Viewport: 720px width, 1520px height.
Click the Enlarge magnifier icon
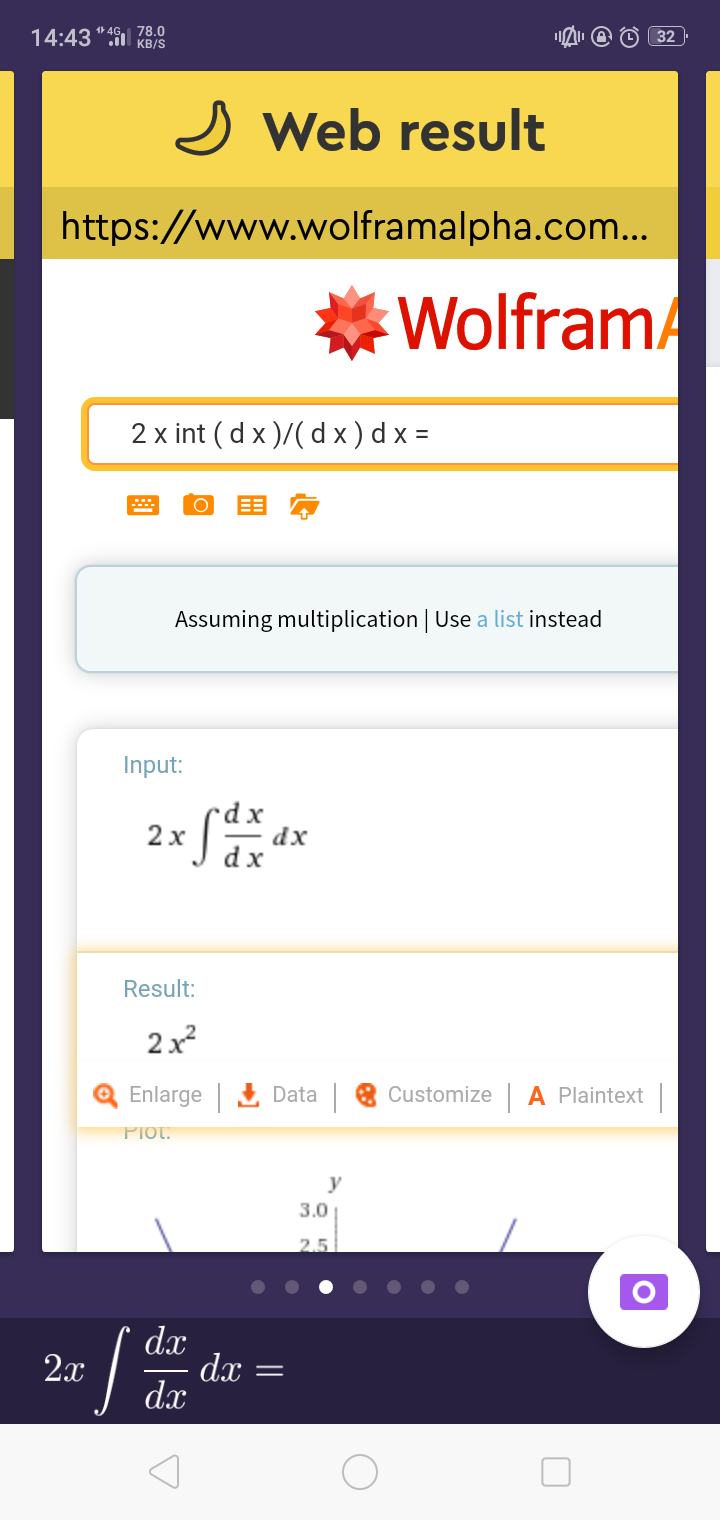[105, 1095]
